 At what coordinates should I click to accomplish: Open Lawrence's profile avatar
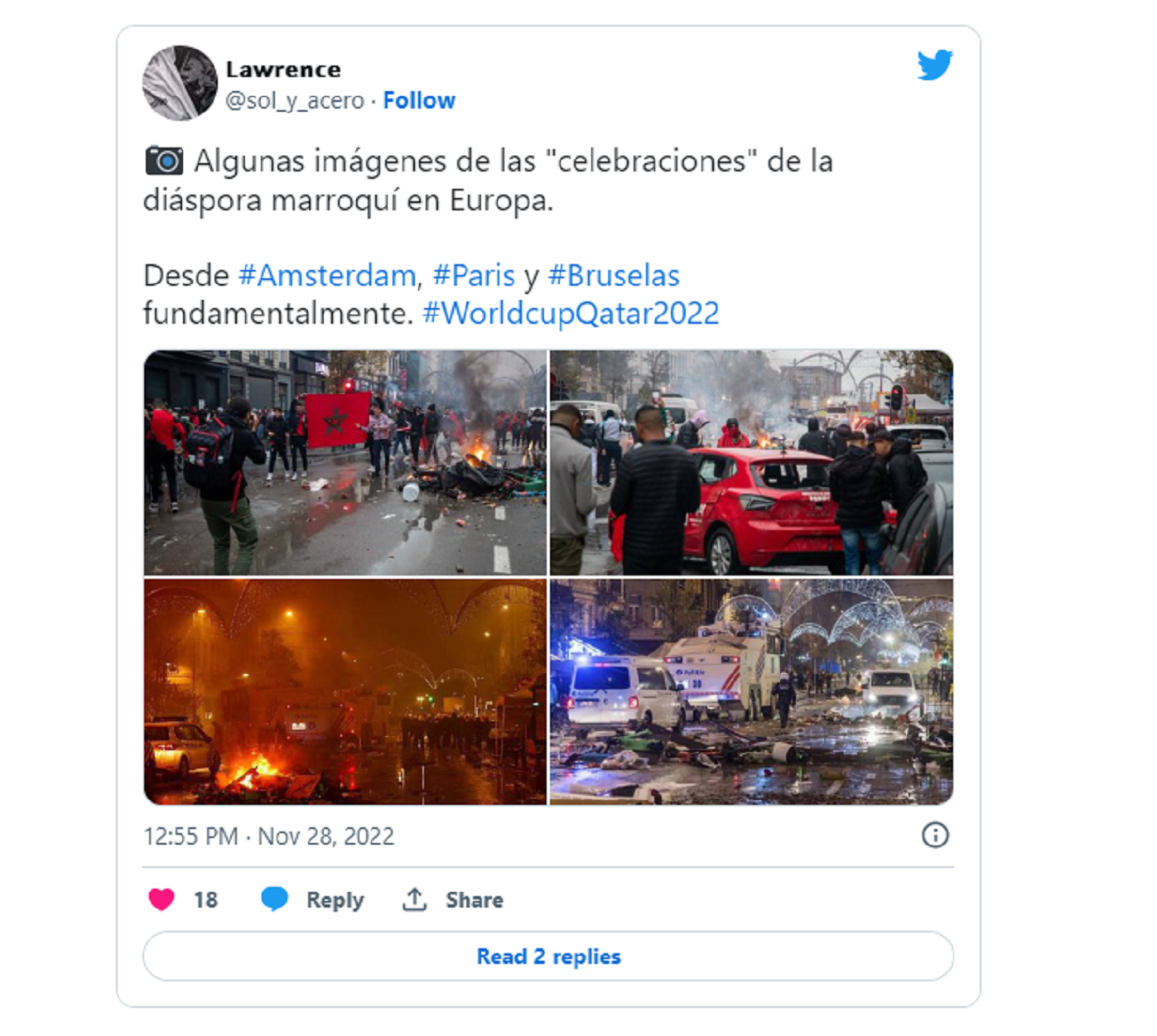click(180, 83)
